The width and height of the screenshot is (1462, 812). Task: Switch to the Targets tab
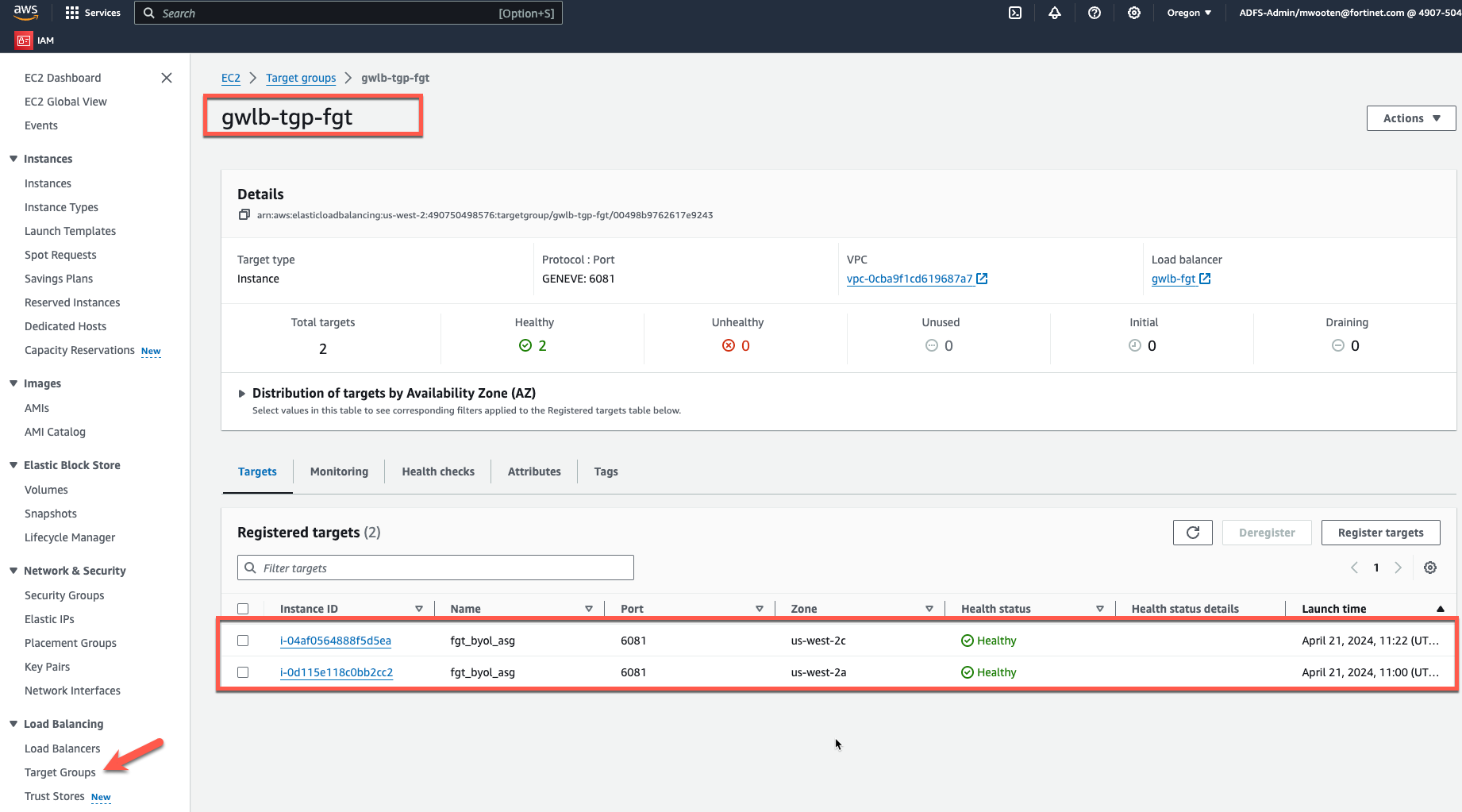pos(257,471)
